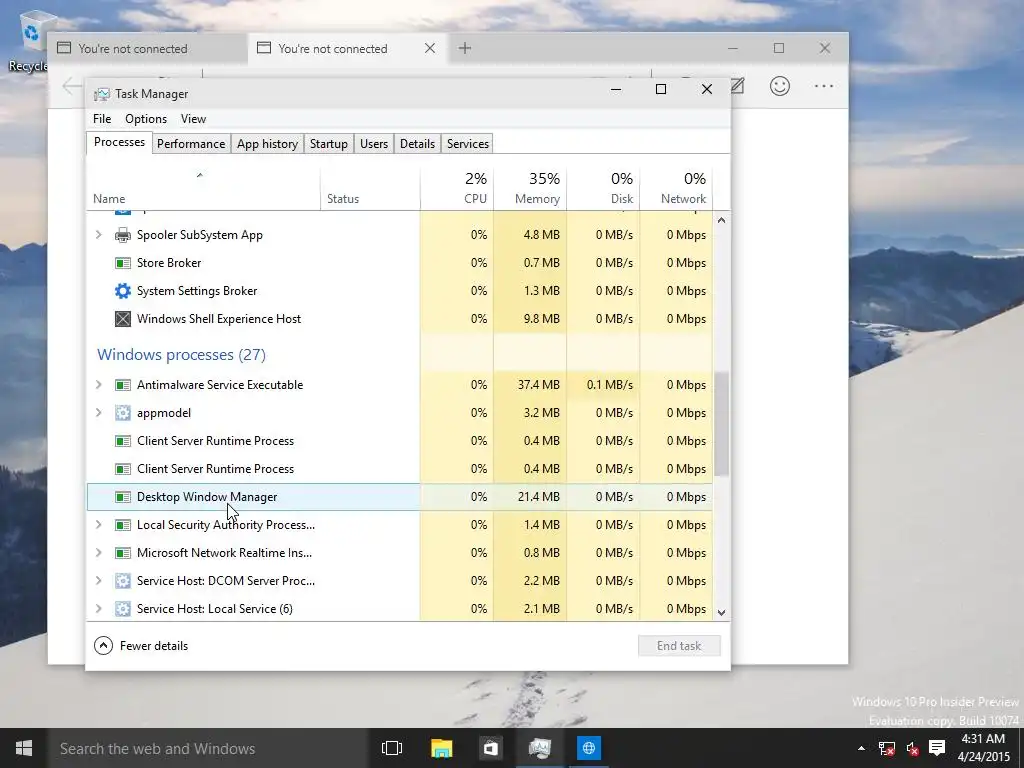This screenshot has height=768, width=1024.
Task: Switch to the Users tab
Action: tap(374, 144)
